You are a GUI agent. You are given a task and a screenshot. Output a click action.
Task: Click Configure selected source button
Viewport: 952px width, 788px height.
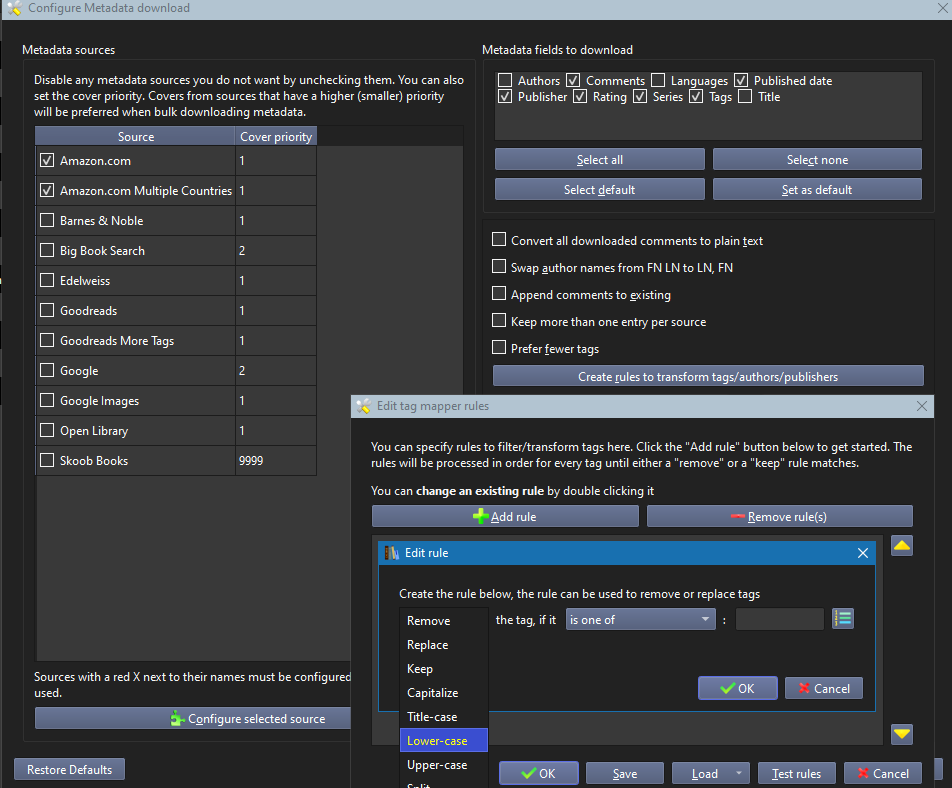(193, 718)
